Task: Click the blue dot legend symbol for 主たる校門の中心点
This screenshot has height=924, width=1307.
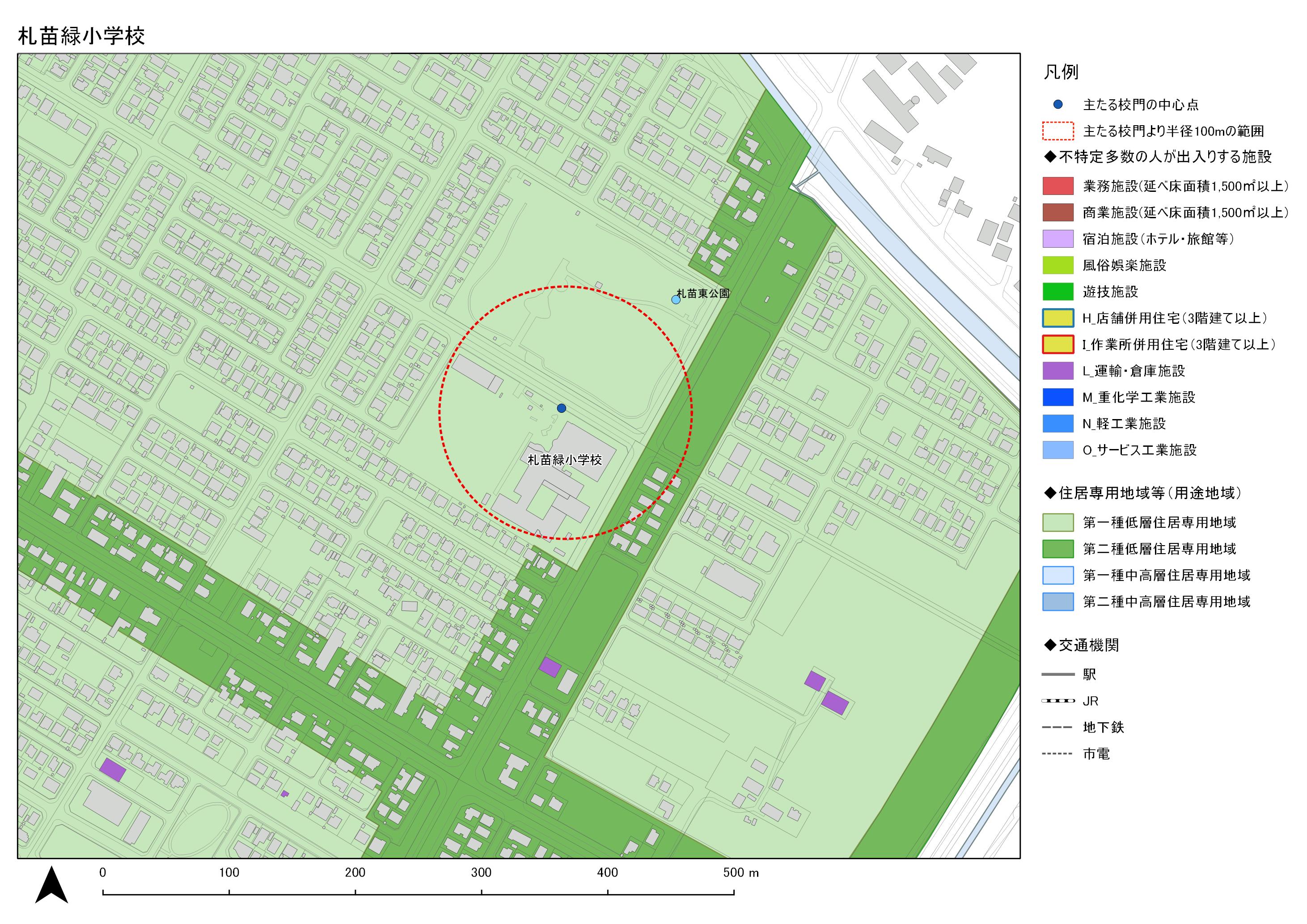Action: click(x=1057, y=104)
